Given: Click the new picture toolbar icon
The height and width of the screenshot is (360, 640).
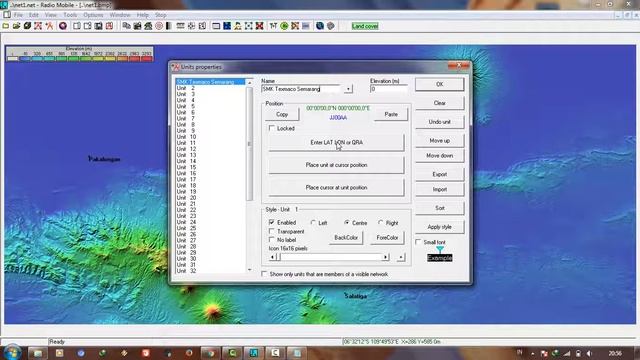Looking at the screenshot, I should point(77,26).
